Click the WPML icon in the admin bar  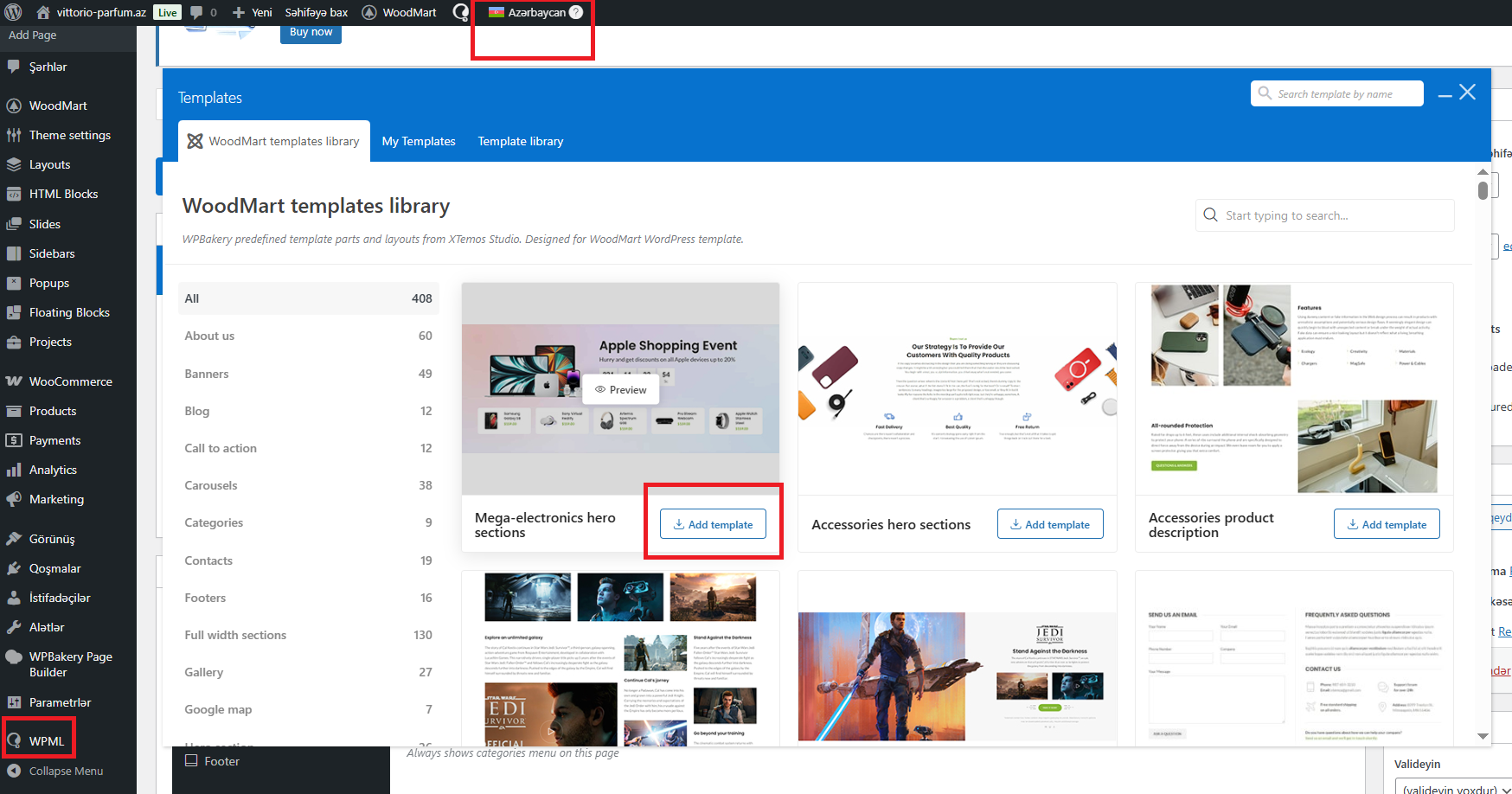(461, 12)
